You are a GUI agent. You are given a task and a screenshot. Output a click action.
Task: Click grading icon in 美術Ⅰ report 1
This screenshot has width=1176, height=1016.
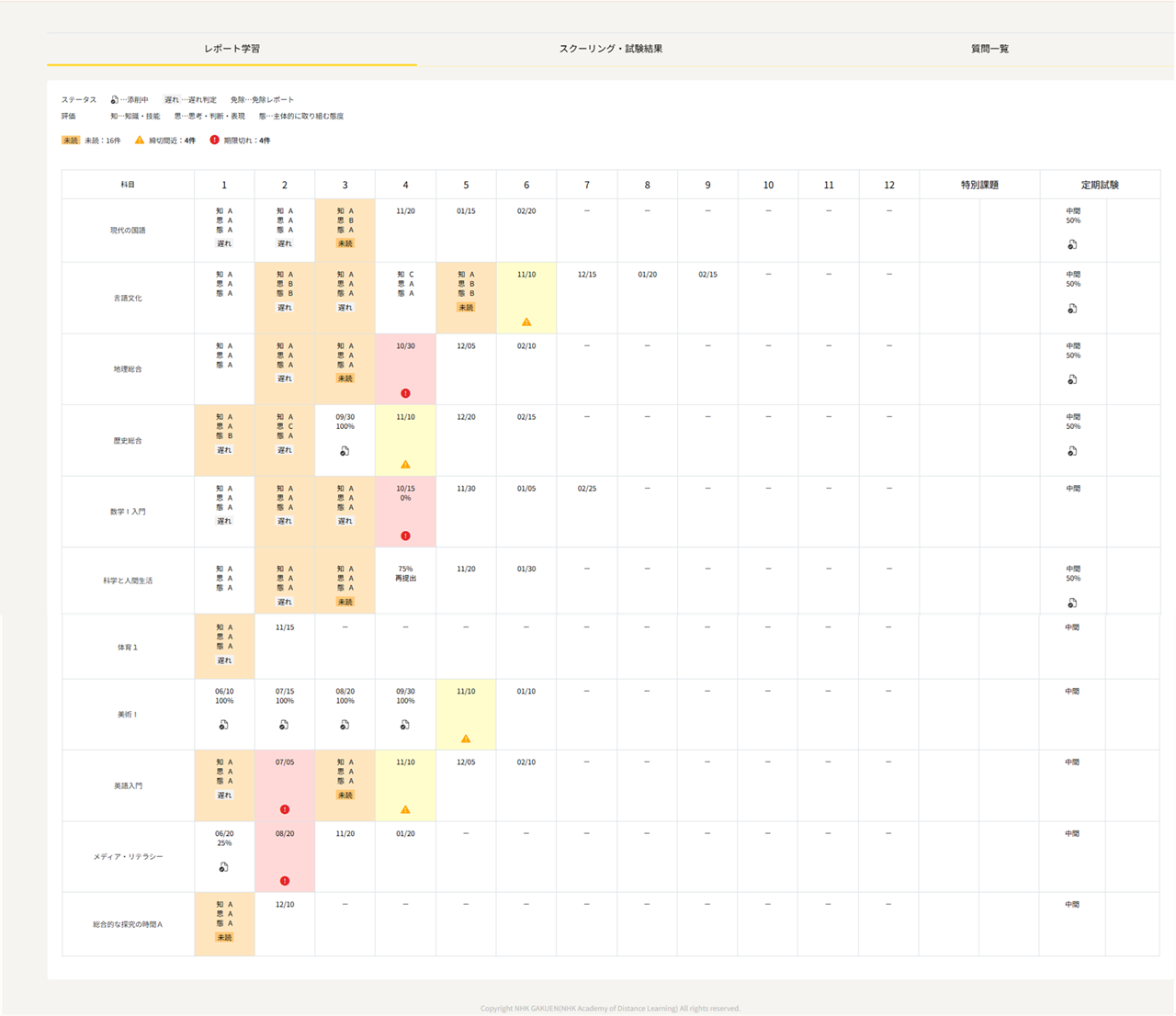pos(224,725)
